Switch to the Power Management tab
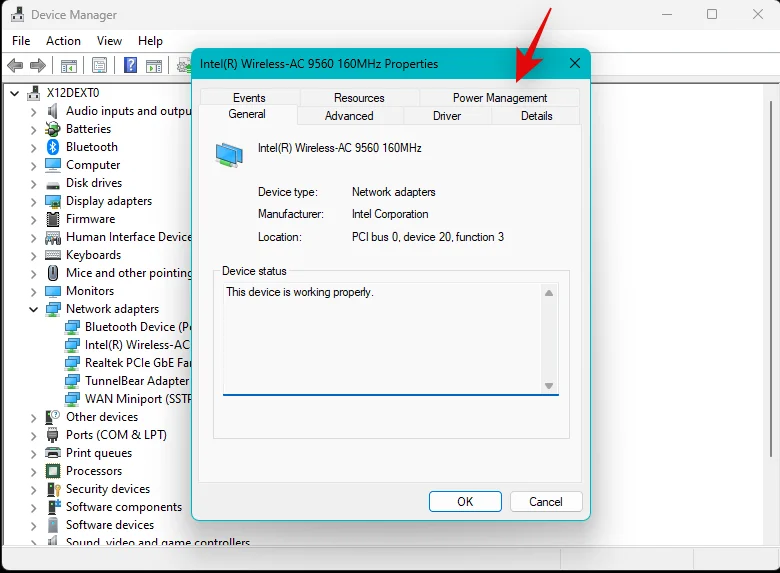 [499, 97]
